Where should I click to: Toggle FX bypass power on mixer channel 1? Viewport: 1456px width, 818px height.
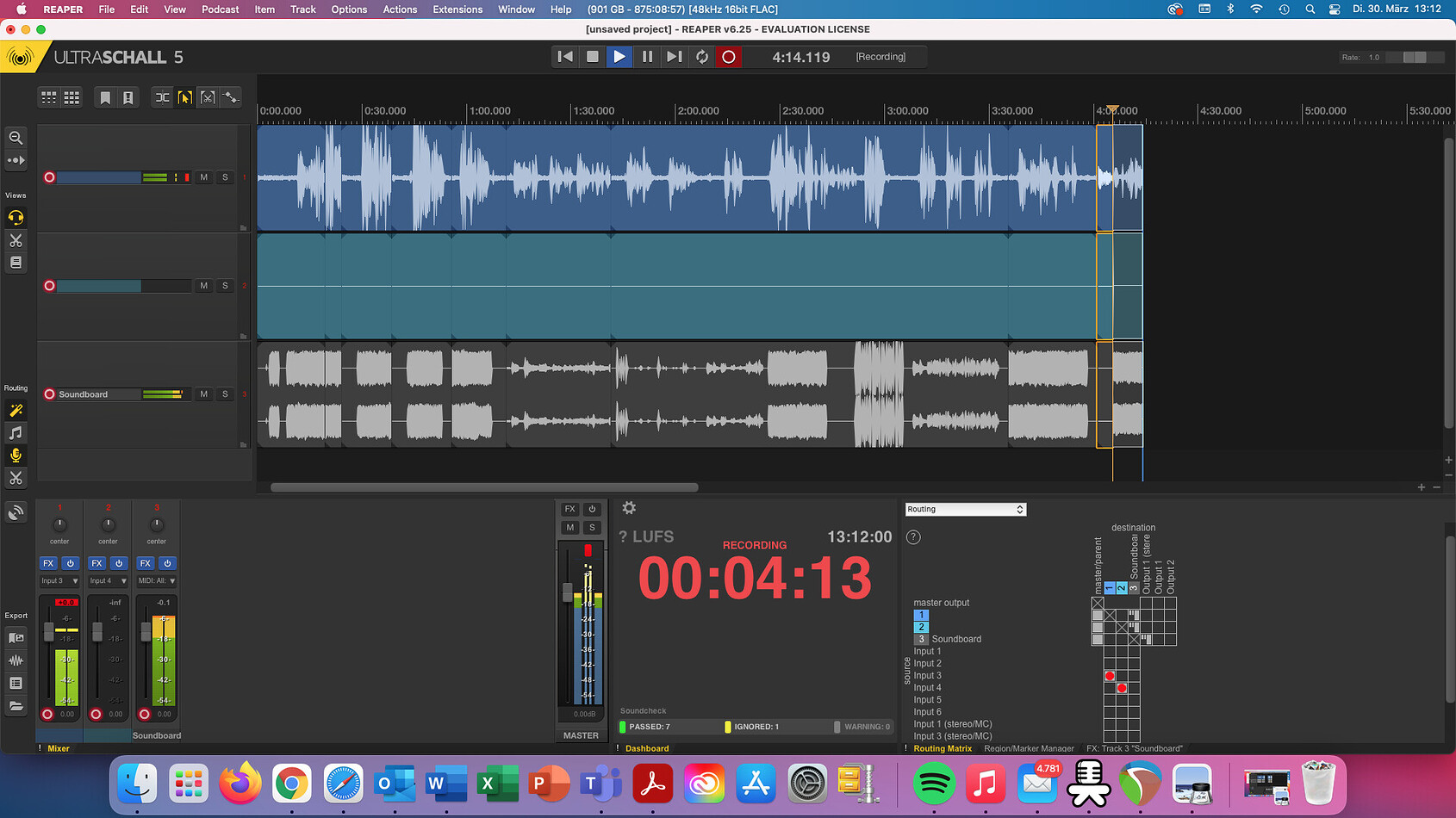(x=71, y=563)
